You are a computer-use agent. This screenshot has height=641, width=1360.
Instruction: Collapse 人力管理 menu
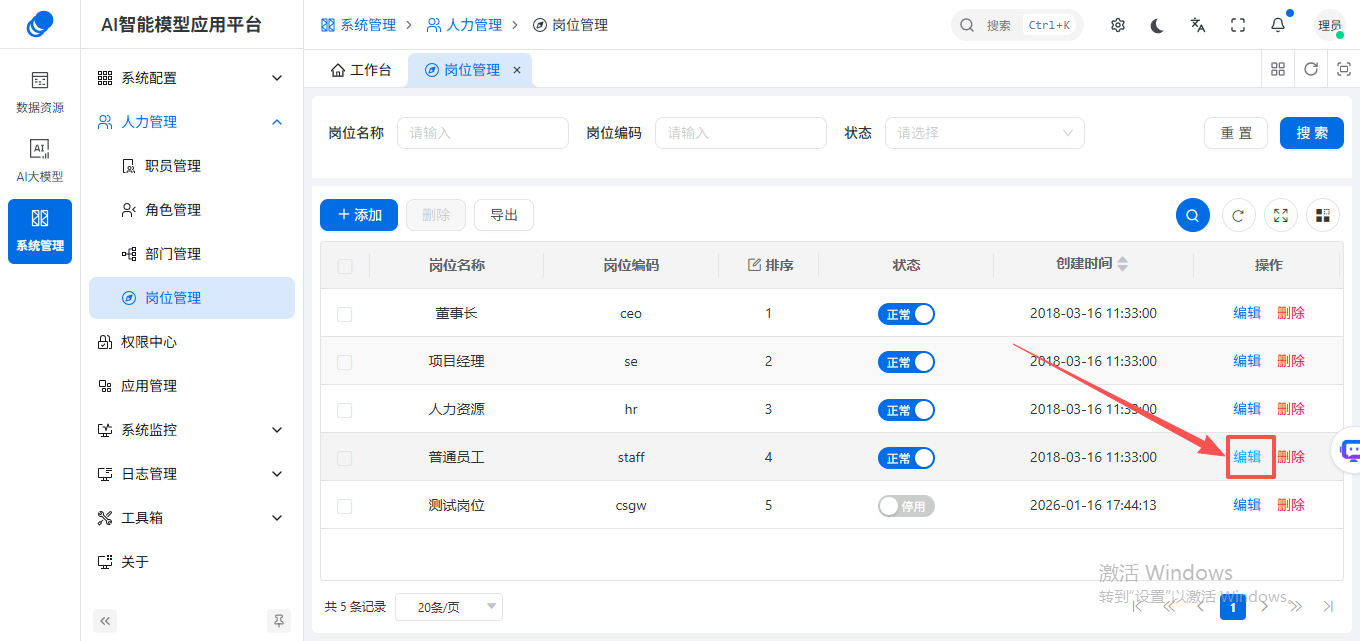pos(192,122)
